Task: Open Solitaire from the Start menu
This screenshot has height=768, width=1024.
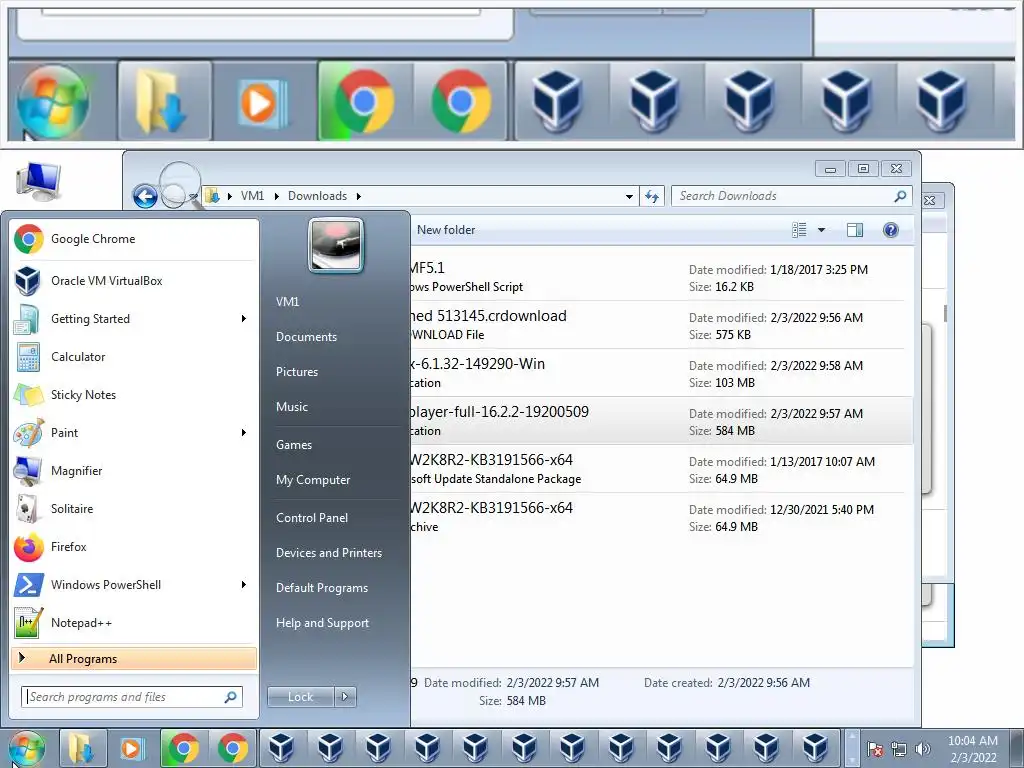Action: point(134,509)
